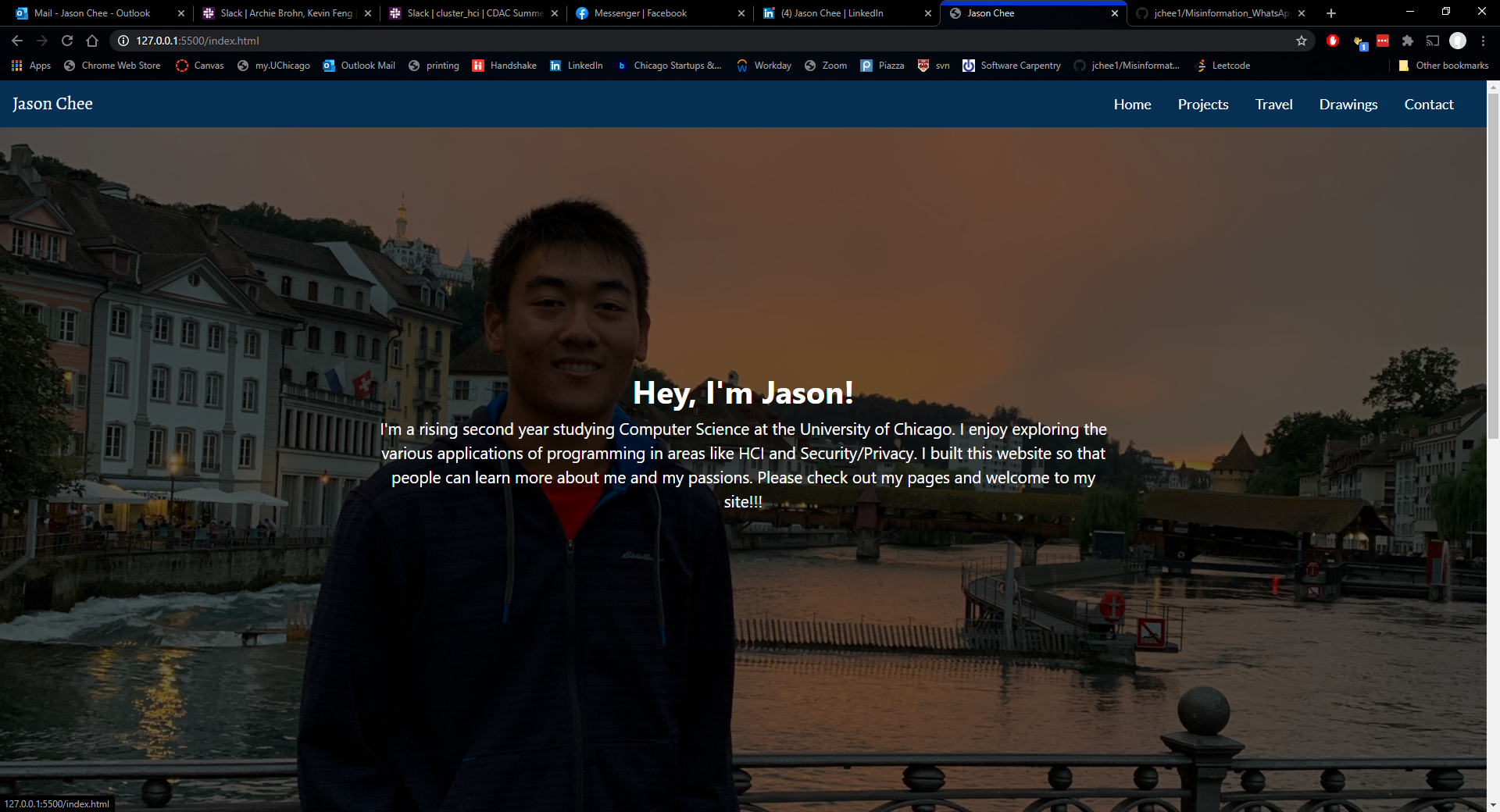This screenshot has width=1500, height=812.
Task: Bookmark this page with the star icon
Action: pyautogui.click(x=1302, y=41)
